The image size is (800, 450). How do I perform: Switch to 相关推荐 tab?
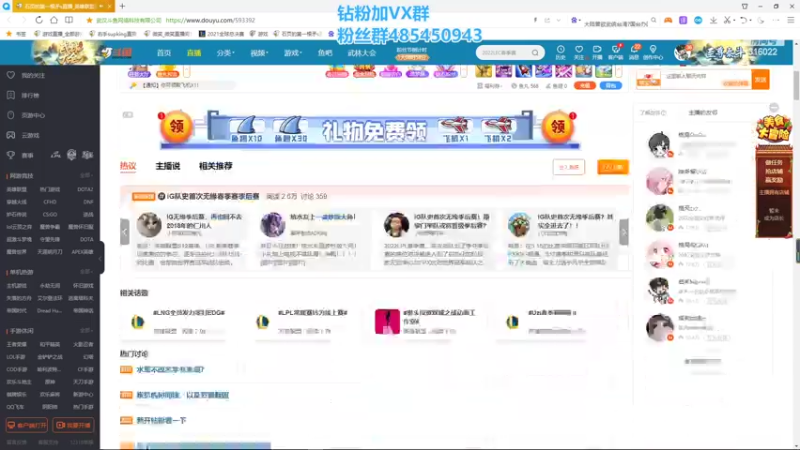coord(215,166)
